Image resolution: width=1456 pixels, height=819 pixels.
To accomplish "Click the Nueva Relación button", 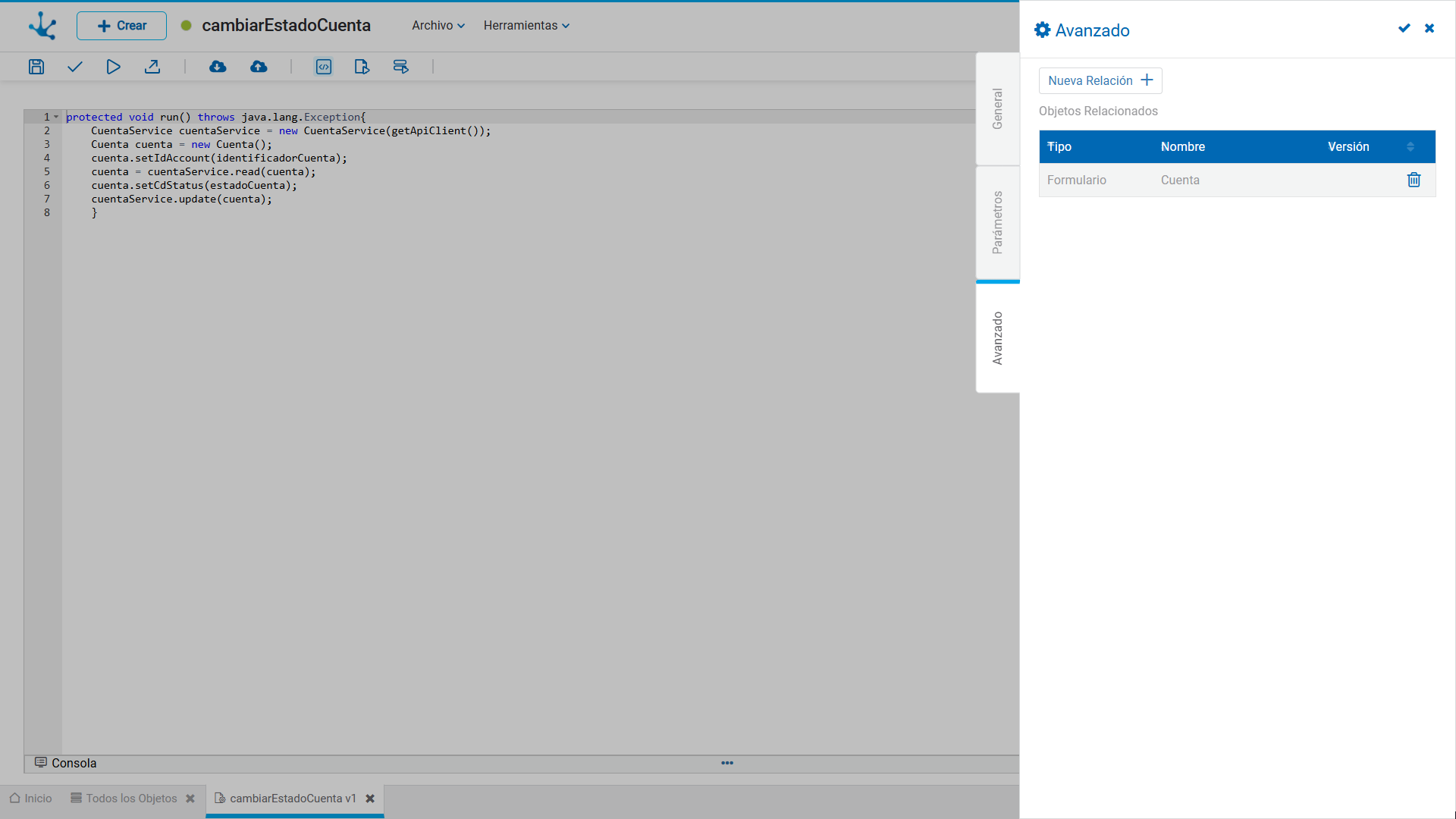I will (x=1100, y=80).
